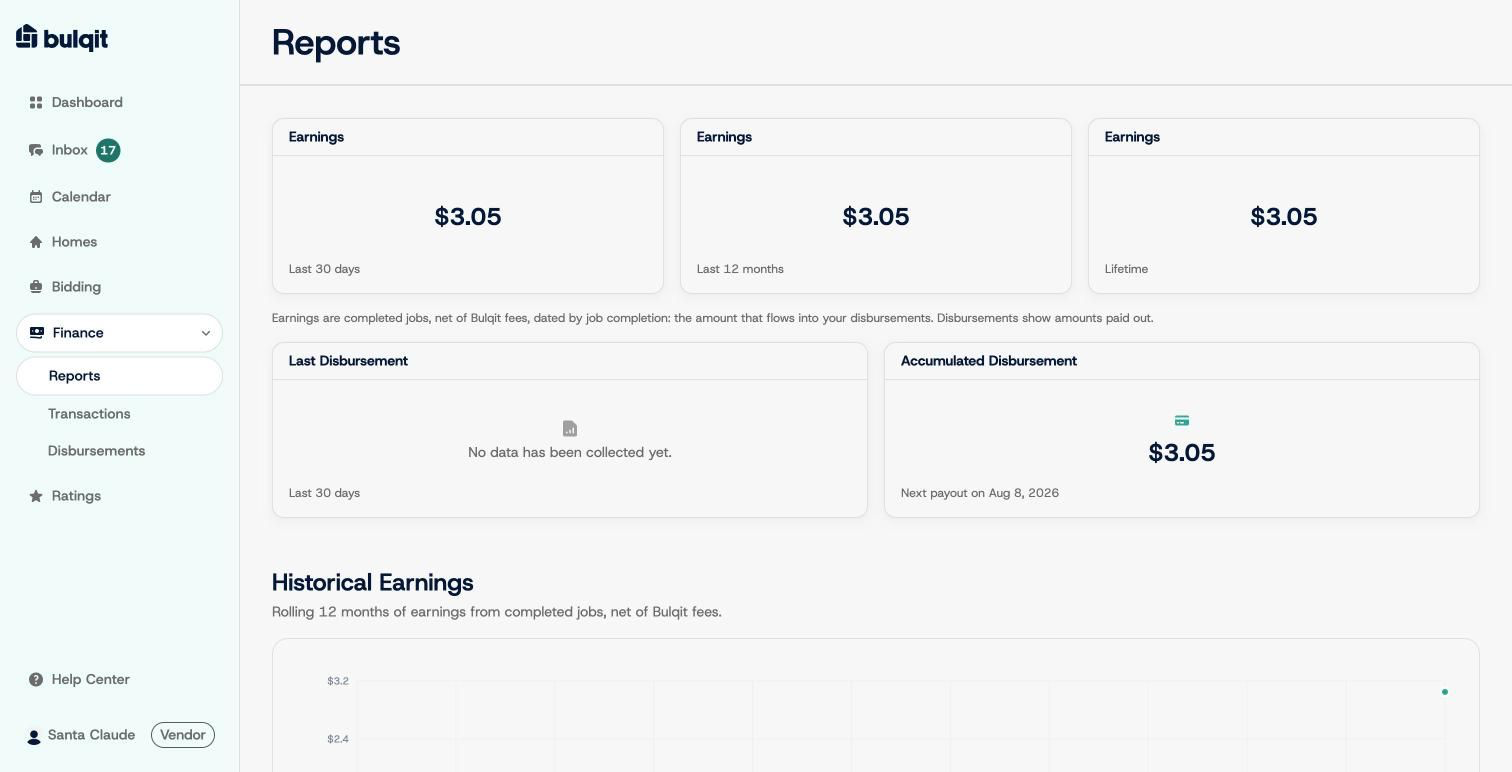The image size is (1512, 772).
Task: Click the Bulqit logo icon
Action: point(27,37)
